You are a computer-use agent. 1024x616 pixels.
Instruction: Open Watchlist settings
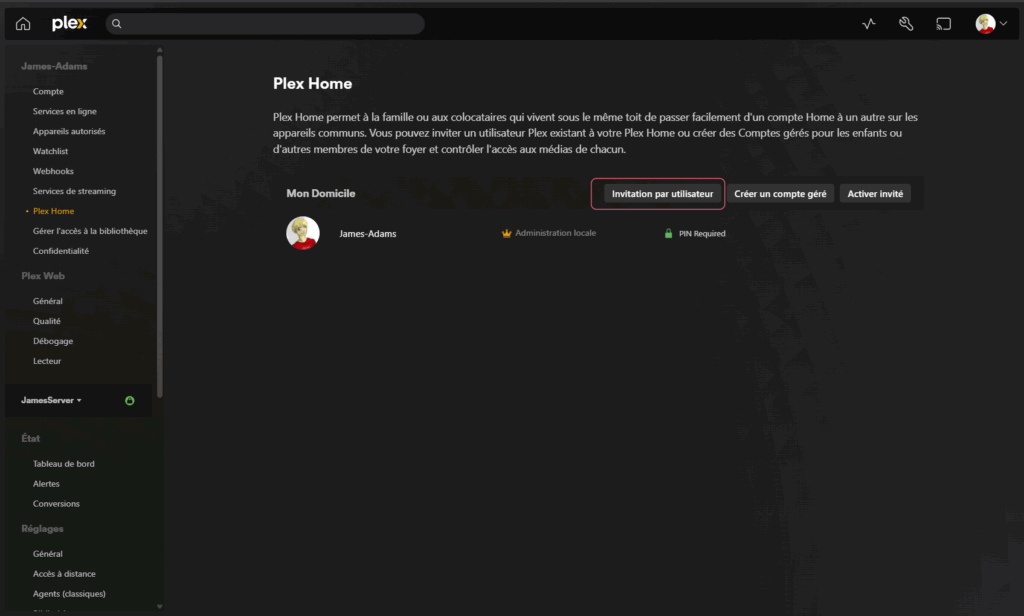click(50, 152)
